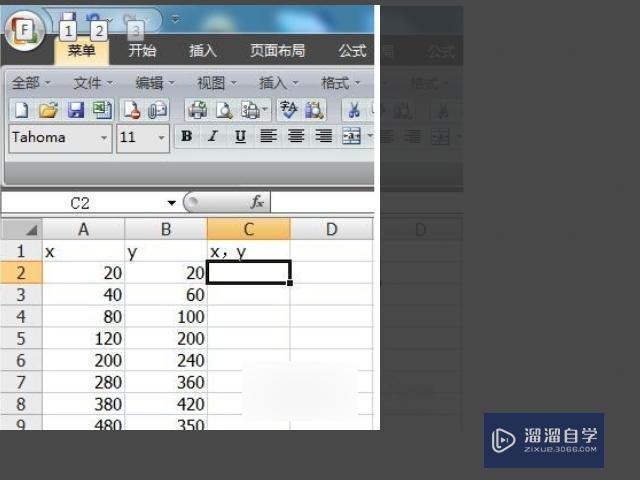640x480 pixels.
Task: Toggle Underline formatting
Action: tap(240, 136)
